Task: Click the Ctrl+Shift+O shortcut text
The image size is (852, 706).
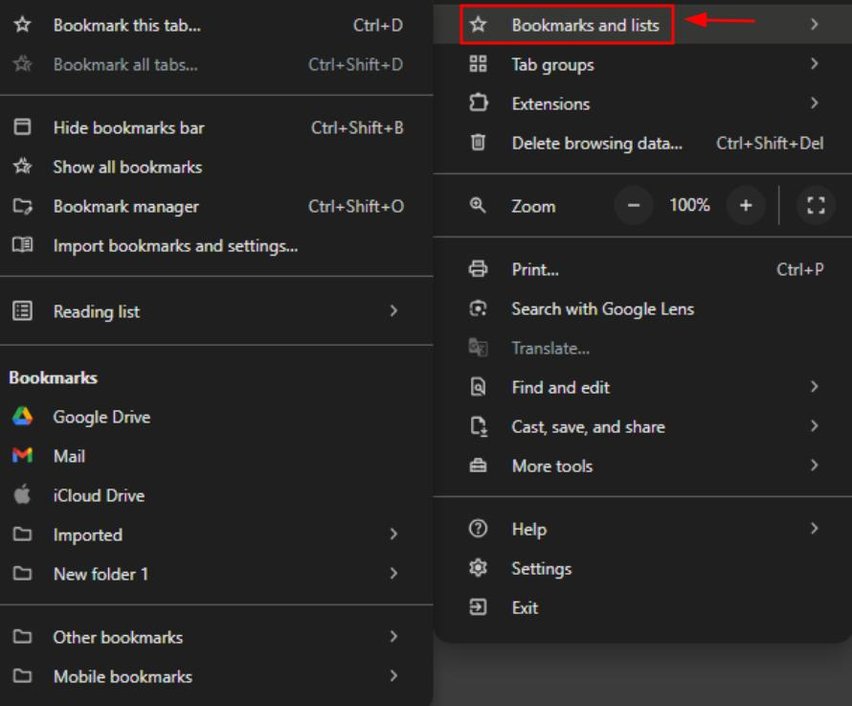Action: pos(356,206)
